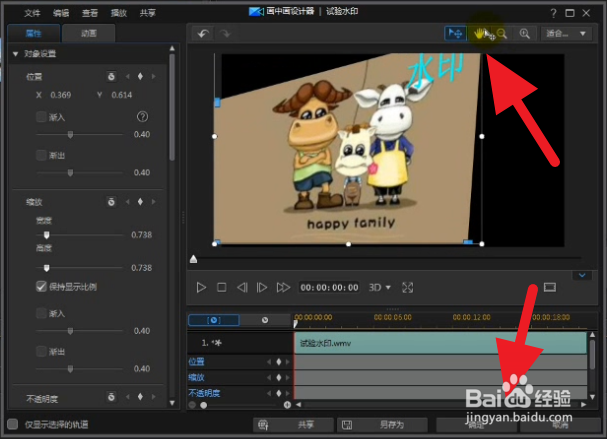Adjust the 宽度 scale slider
Viewport: 607px width, 439px height.
click(x=46, y=235)
